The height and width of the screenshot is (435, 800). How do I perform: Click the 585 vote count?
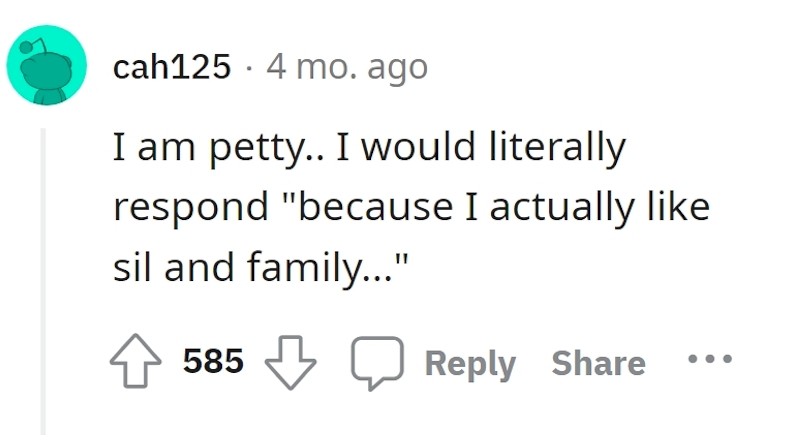tap(213, 361)
